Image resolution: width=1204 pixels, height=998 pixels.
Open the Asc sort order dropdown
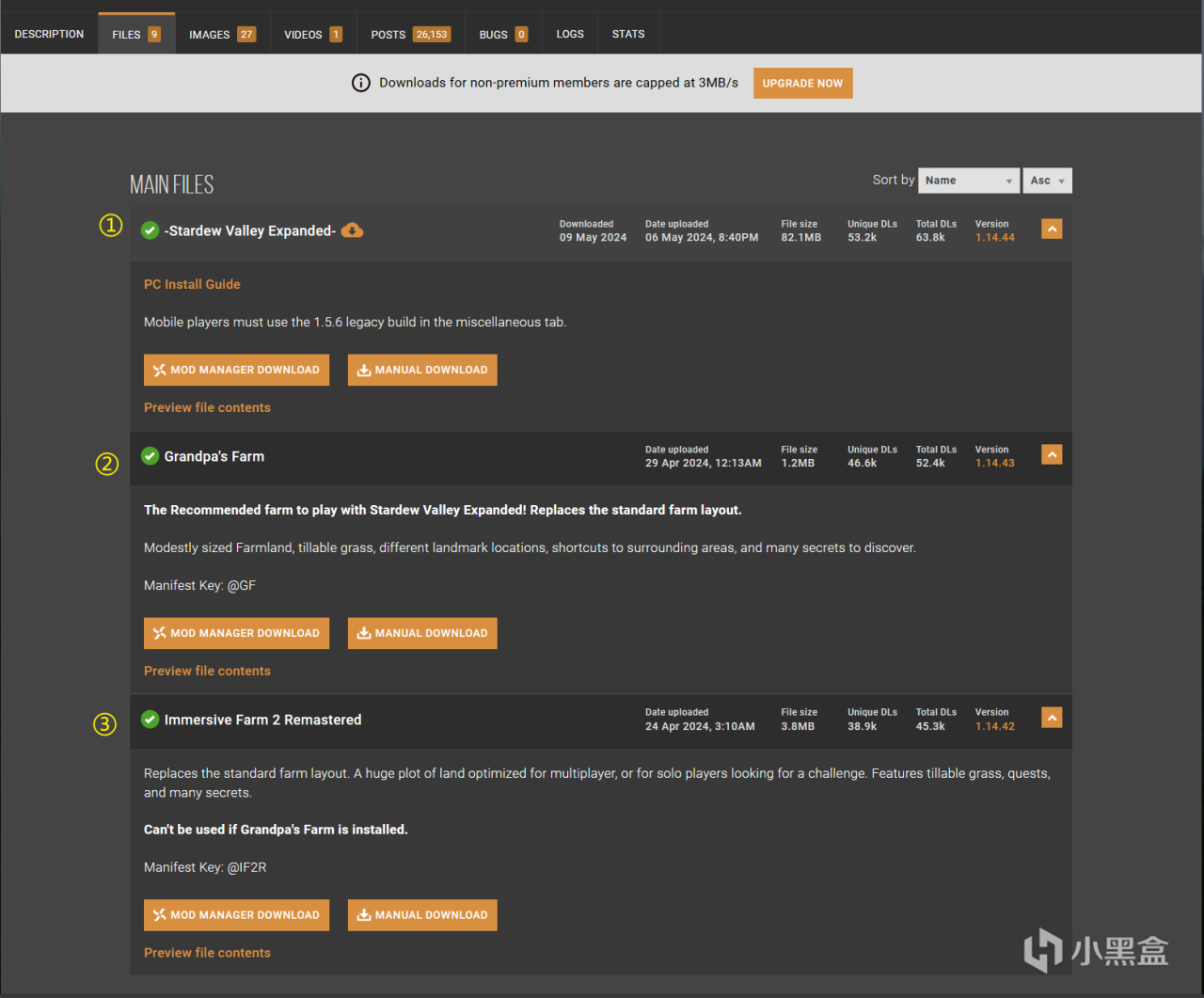point(1048,181)
